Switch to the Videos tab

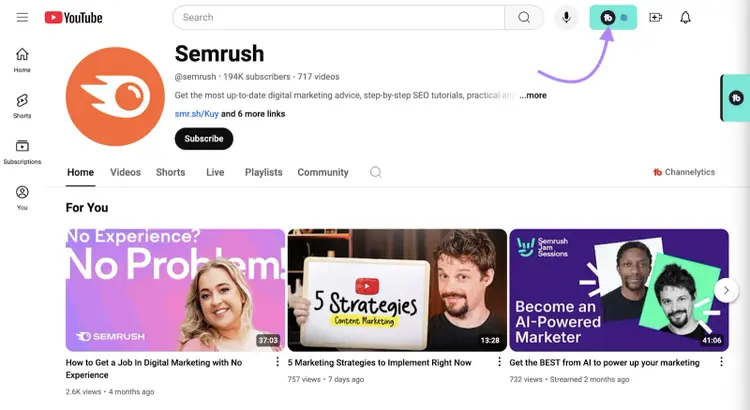(125, 172)
